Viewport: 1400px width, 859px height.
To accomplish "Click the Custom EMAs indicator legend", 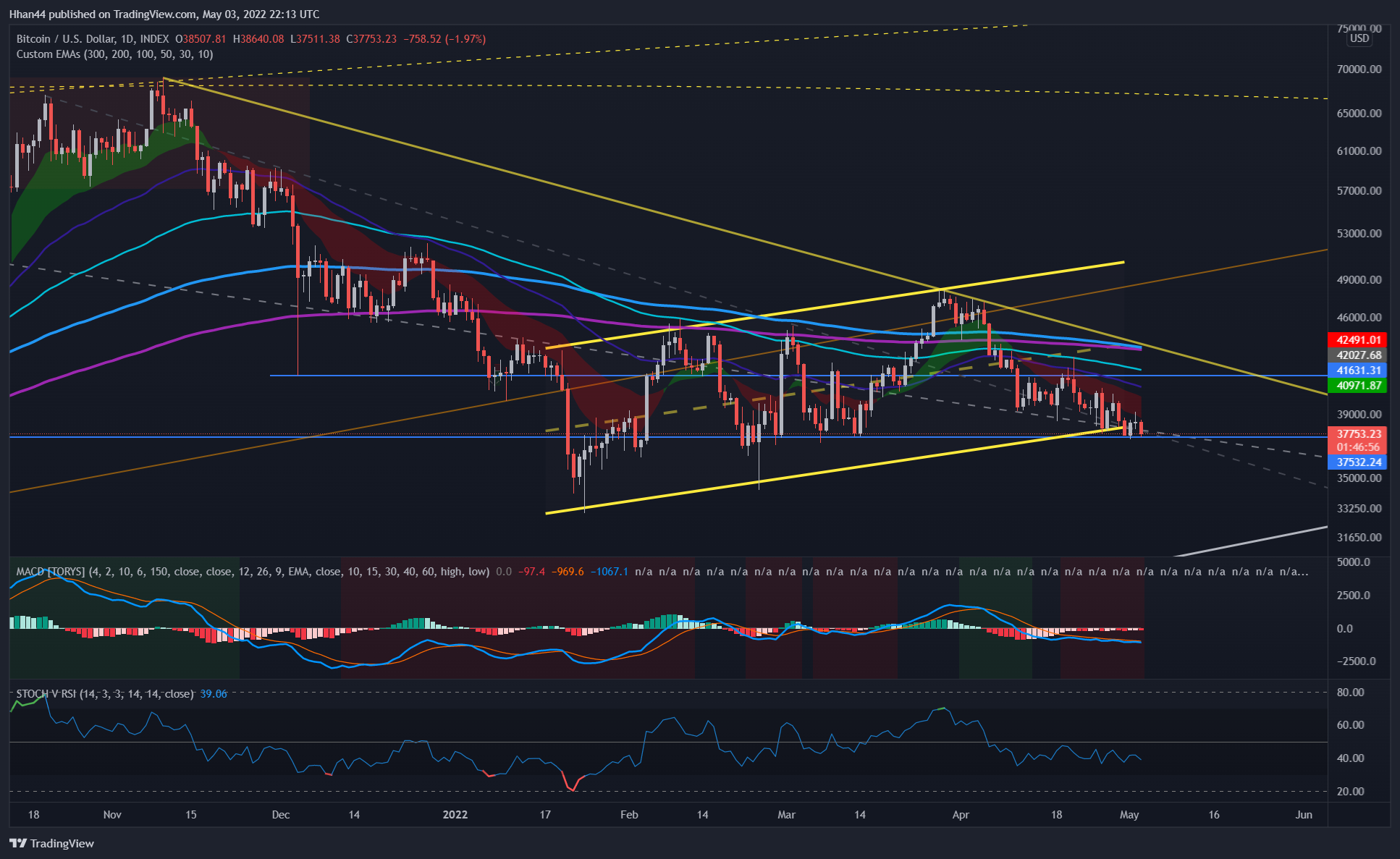I will (x=114, y=54).
